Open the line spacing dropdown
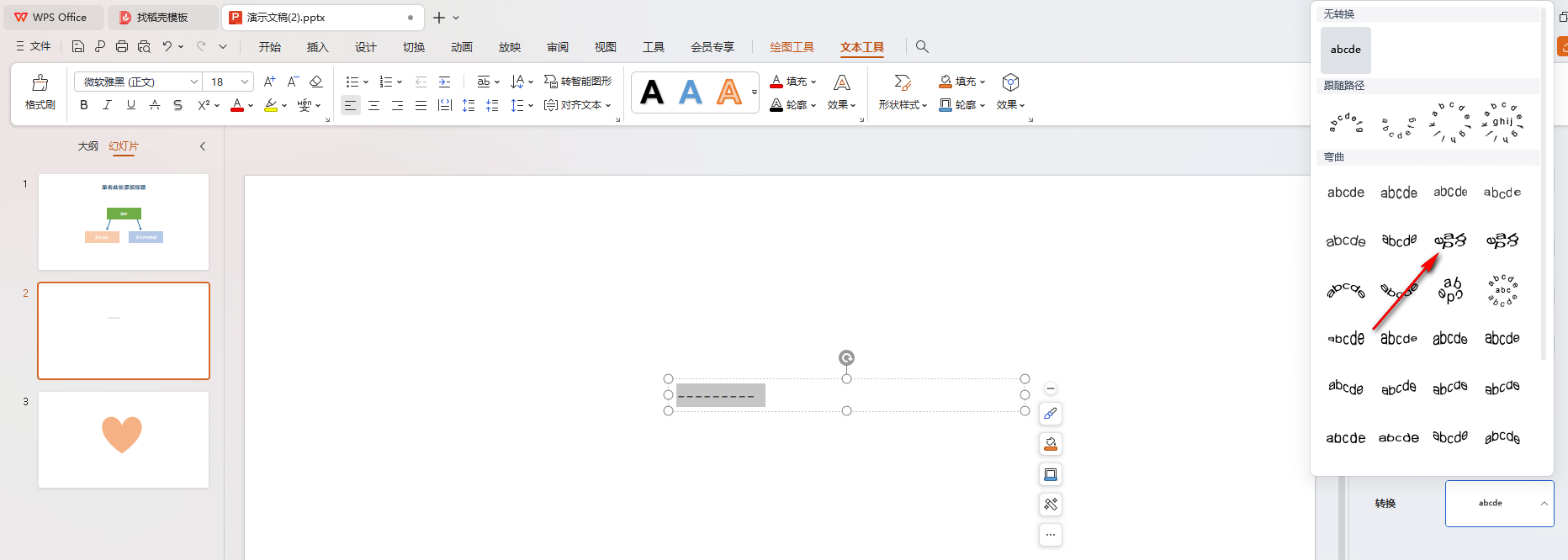The width and height of the screenshot is (1568, 560). (522, 105)
